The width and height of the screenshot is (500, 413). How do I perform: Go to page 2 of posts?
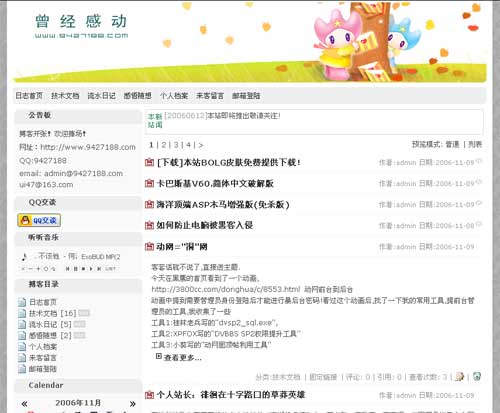(x=164, y=145)
